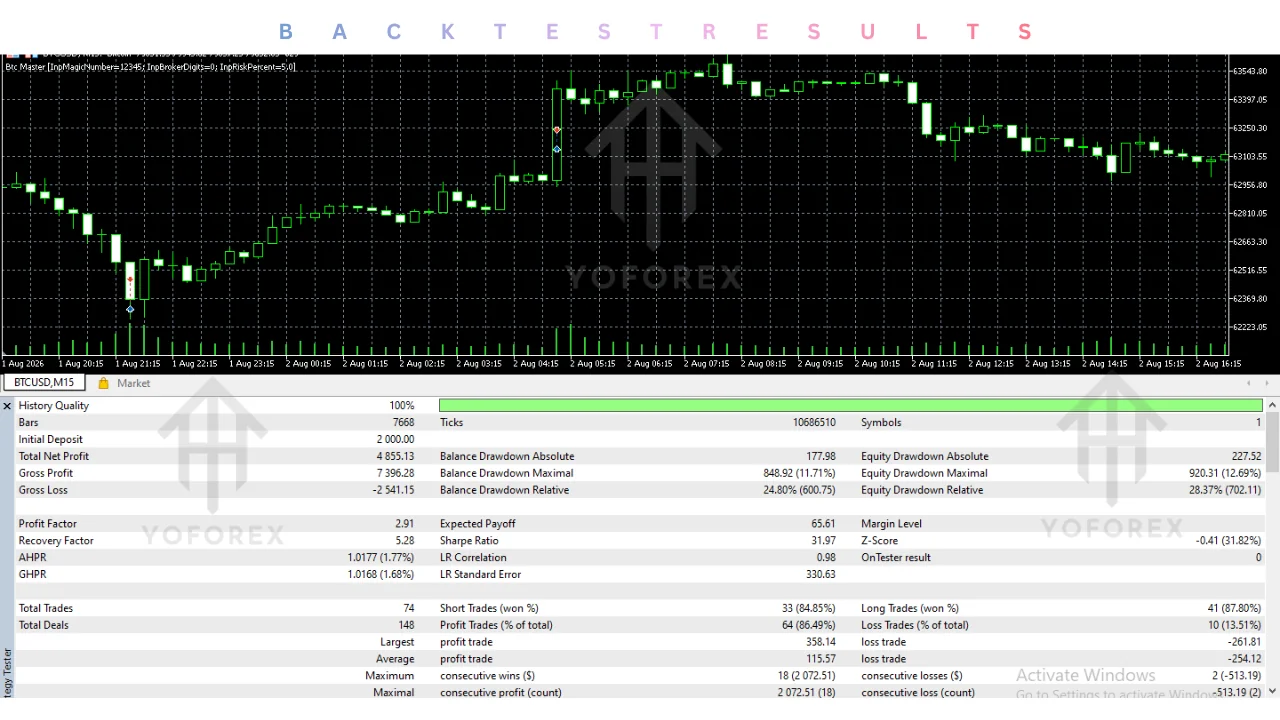Image resolution: width=1280 pixels, height=720 pixels.
Task: Click the report scrollbar up arrow
Action: (x=1272, y=405)
